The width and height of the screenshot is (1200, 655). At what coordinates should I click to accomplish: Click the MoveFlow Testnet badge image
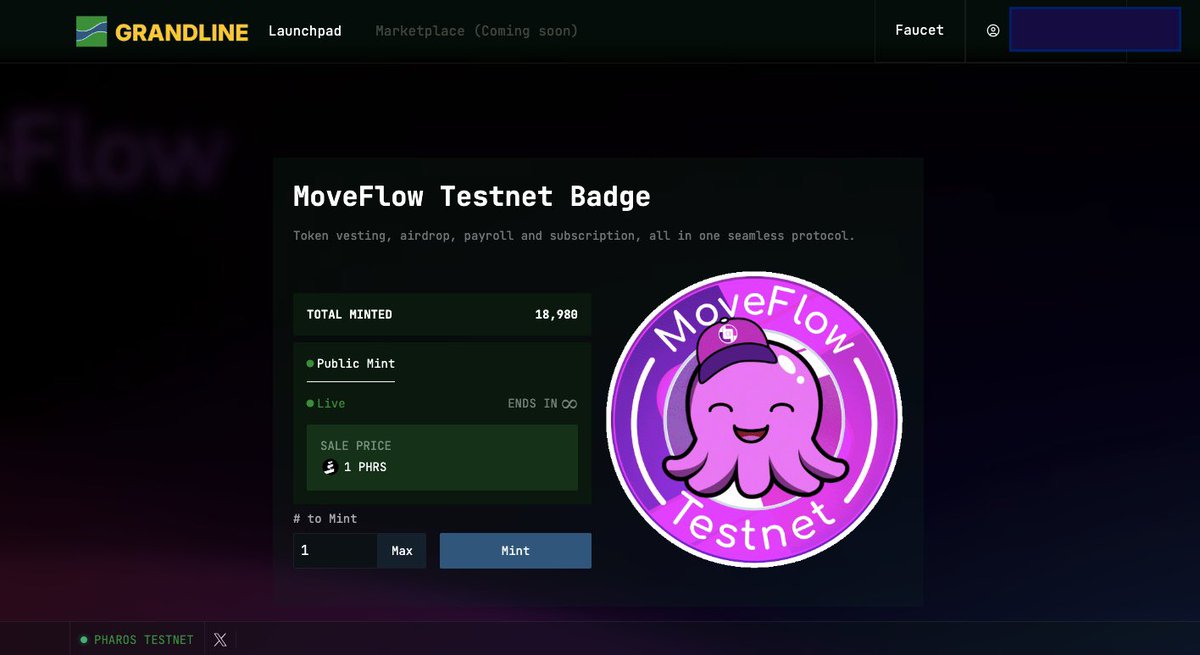[x=755, y=418]
